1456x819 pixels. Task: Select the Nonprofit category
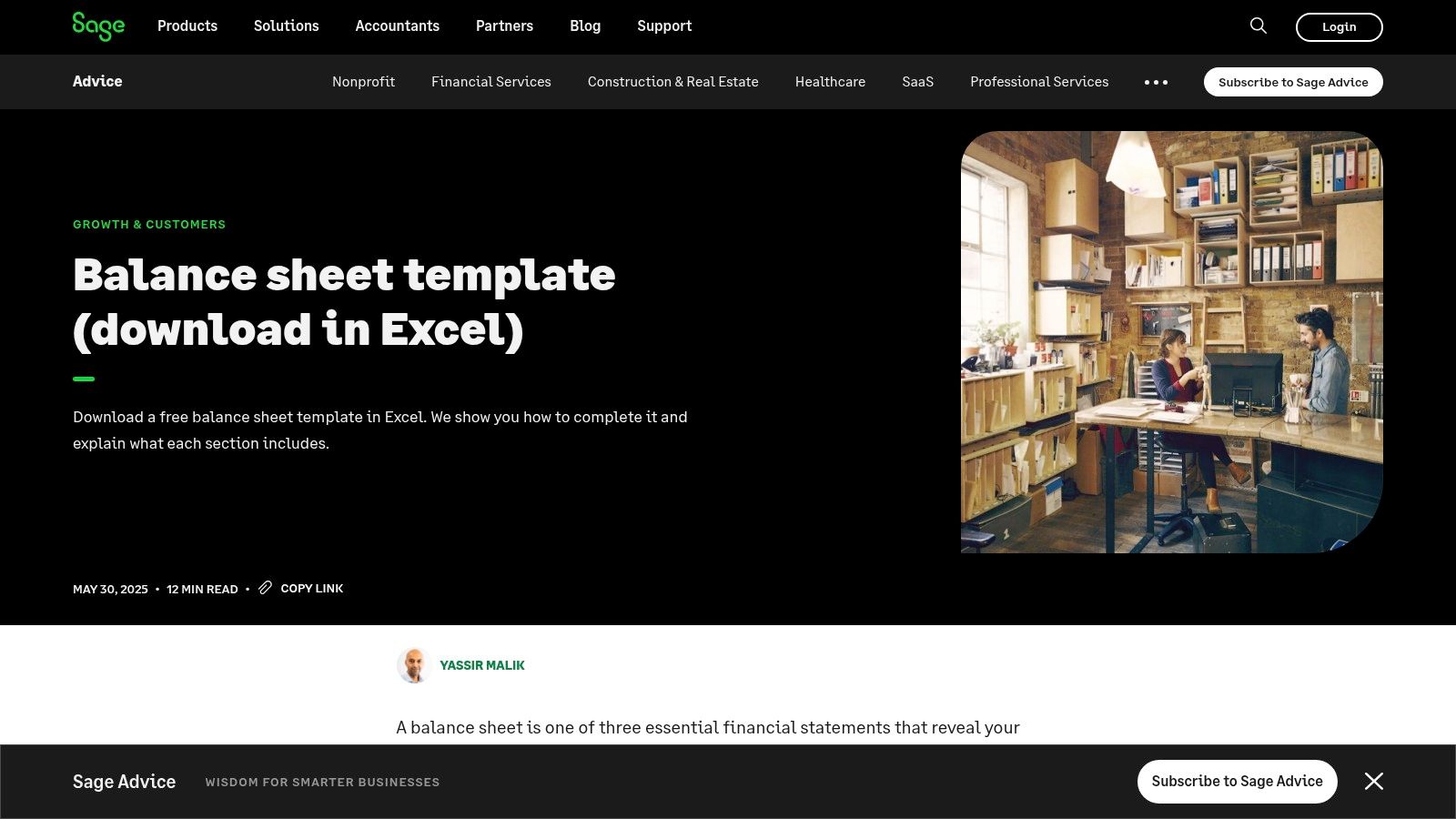[363, 82]
